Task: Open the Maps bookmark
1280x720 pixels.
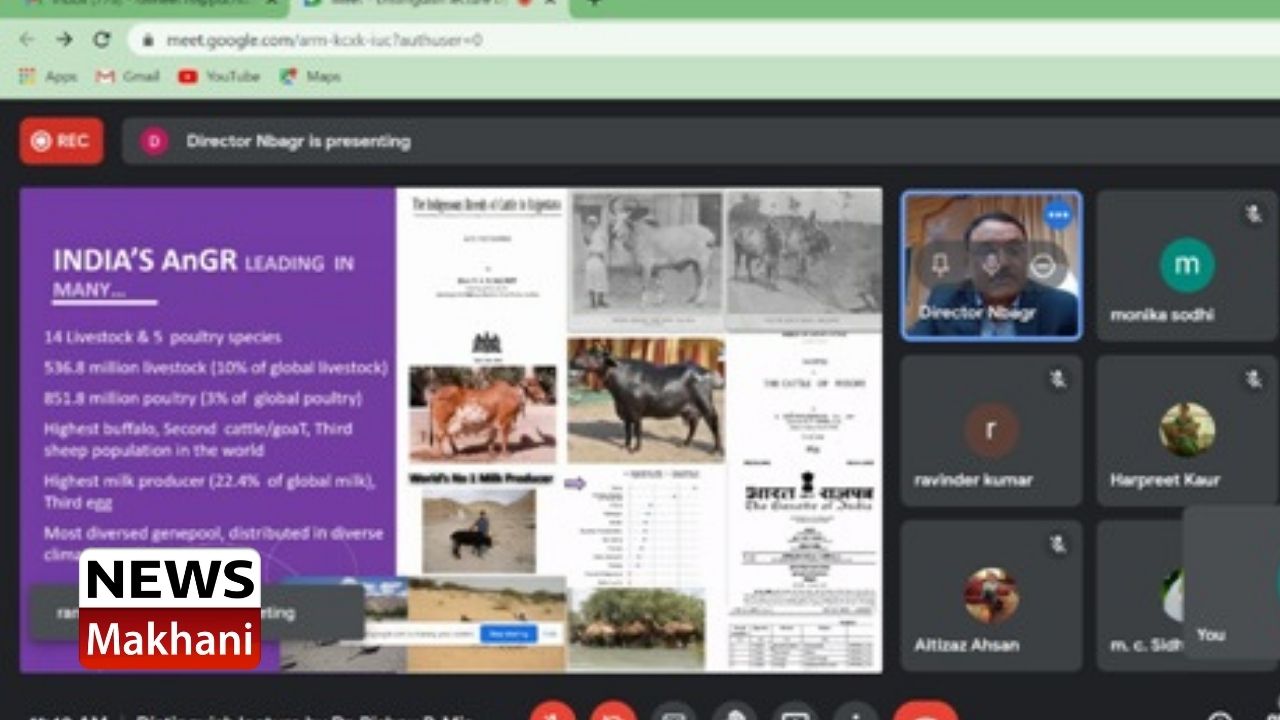Action: tap(311, 76)
